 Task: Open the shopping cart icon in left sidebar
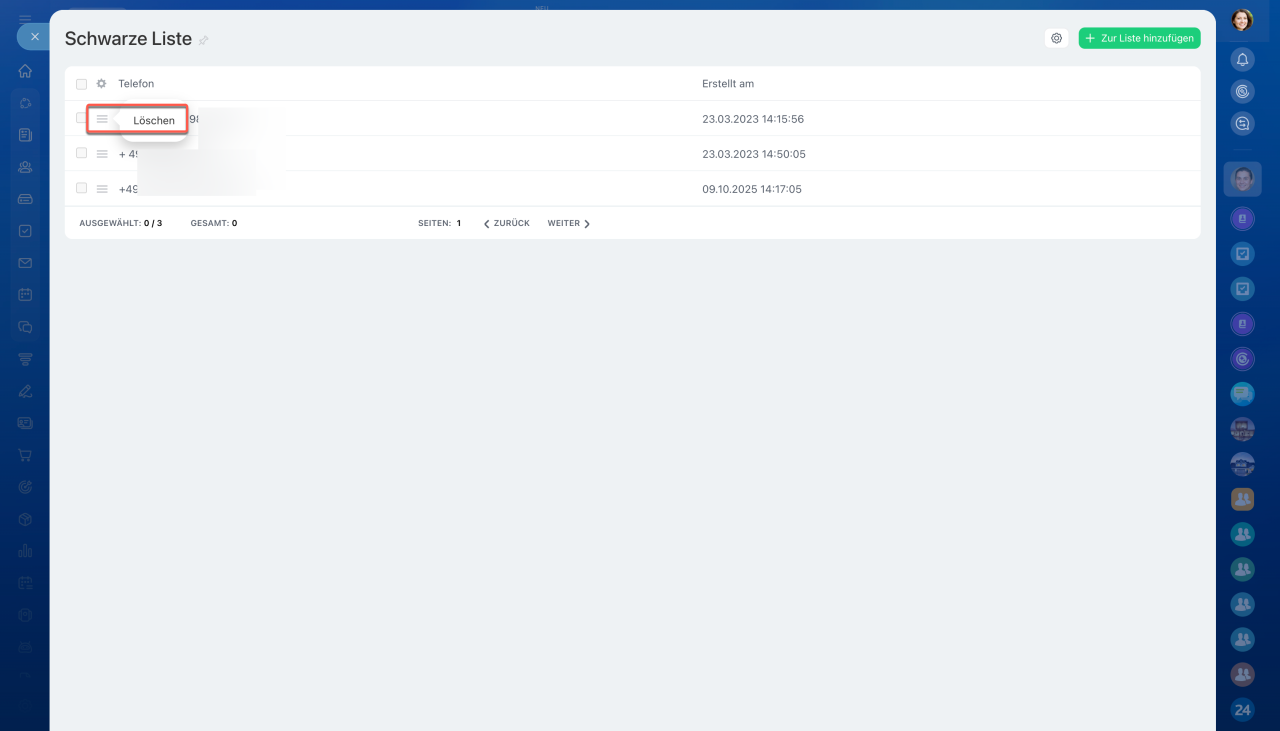pyautogui.click(x=25, y=455)
